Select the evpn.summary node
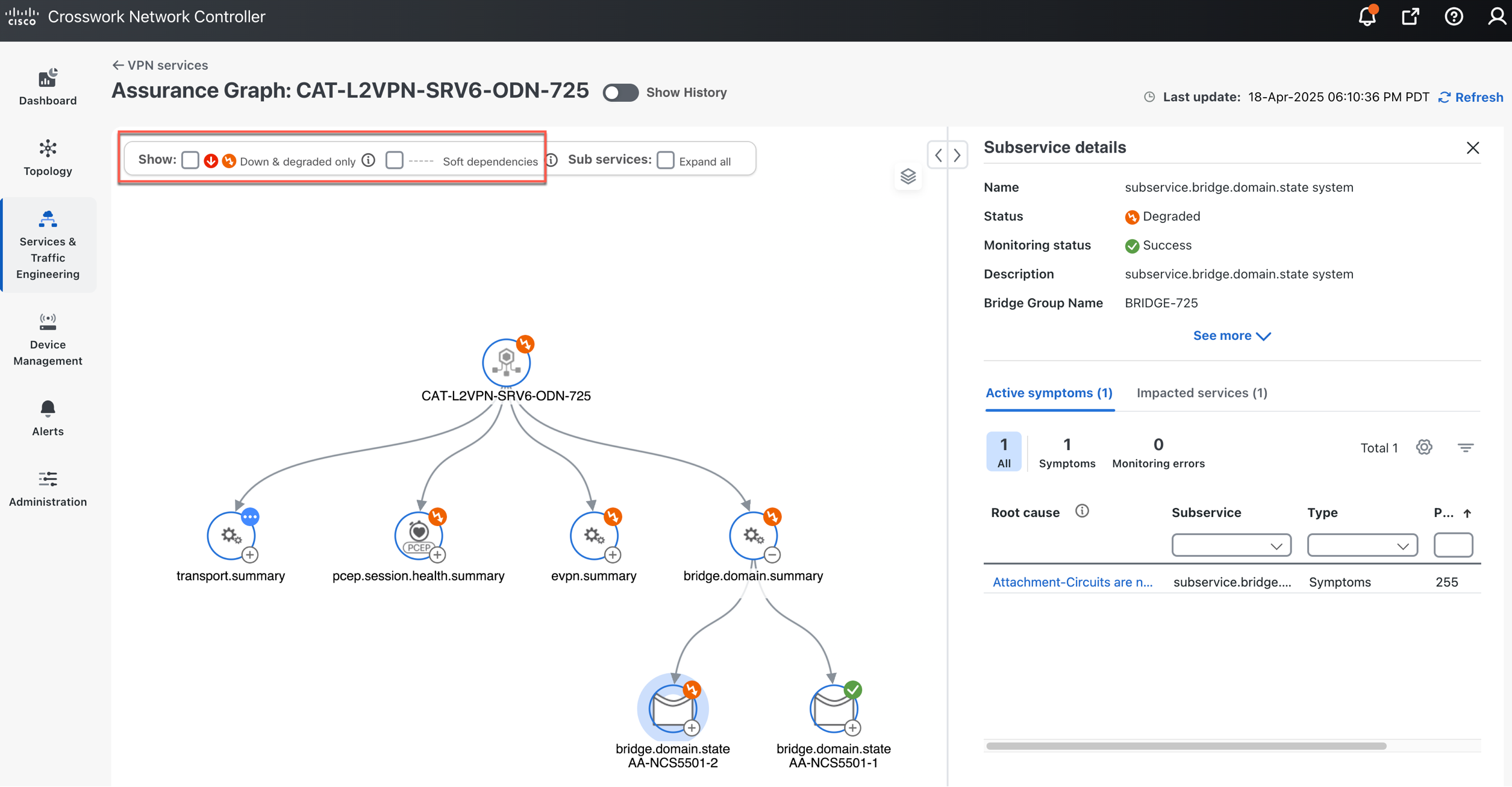The height and width of the screenshot is (787, 1512). 594,535
